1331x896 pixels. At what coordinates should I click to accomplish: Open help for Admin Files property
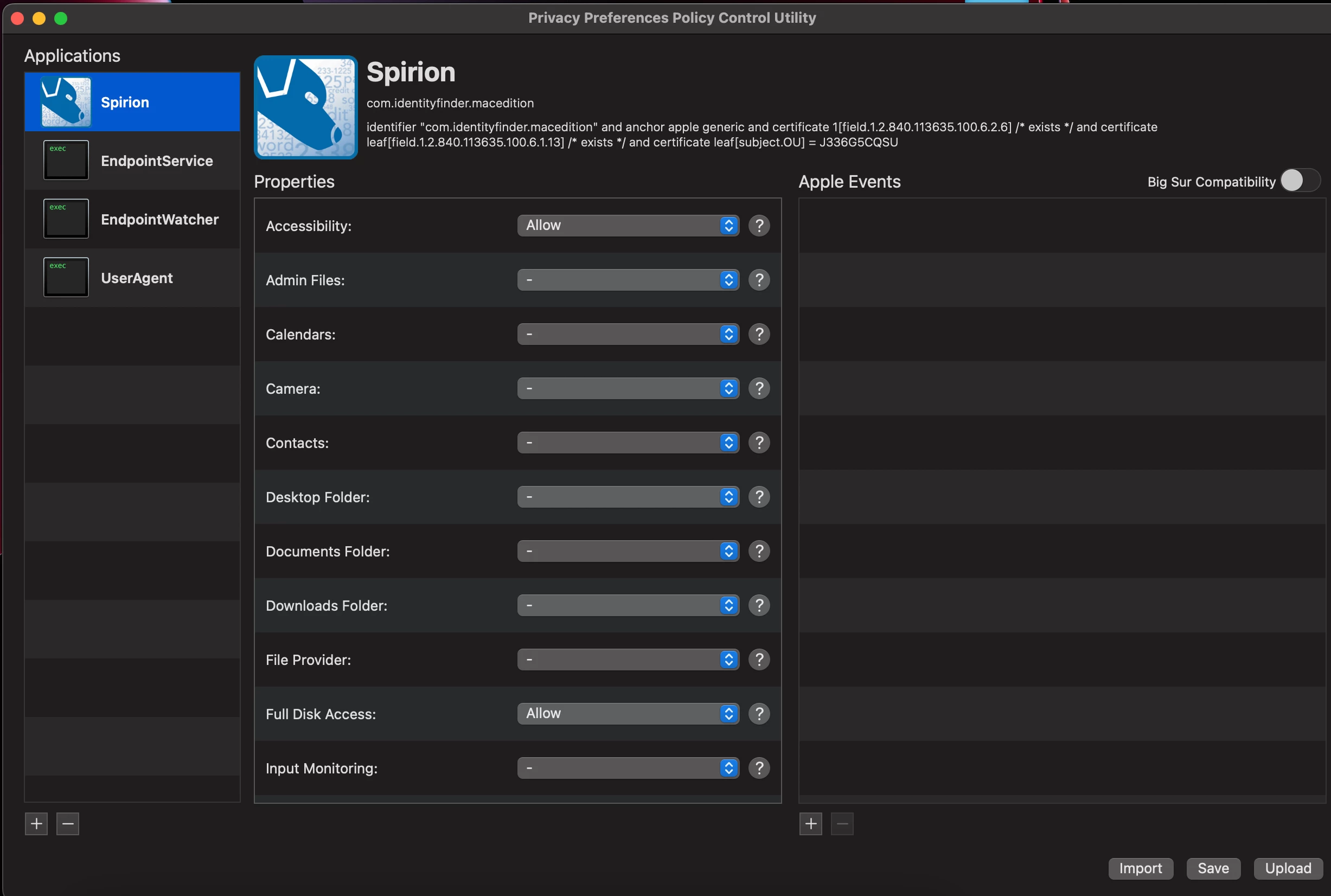coord(759,280)
